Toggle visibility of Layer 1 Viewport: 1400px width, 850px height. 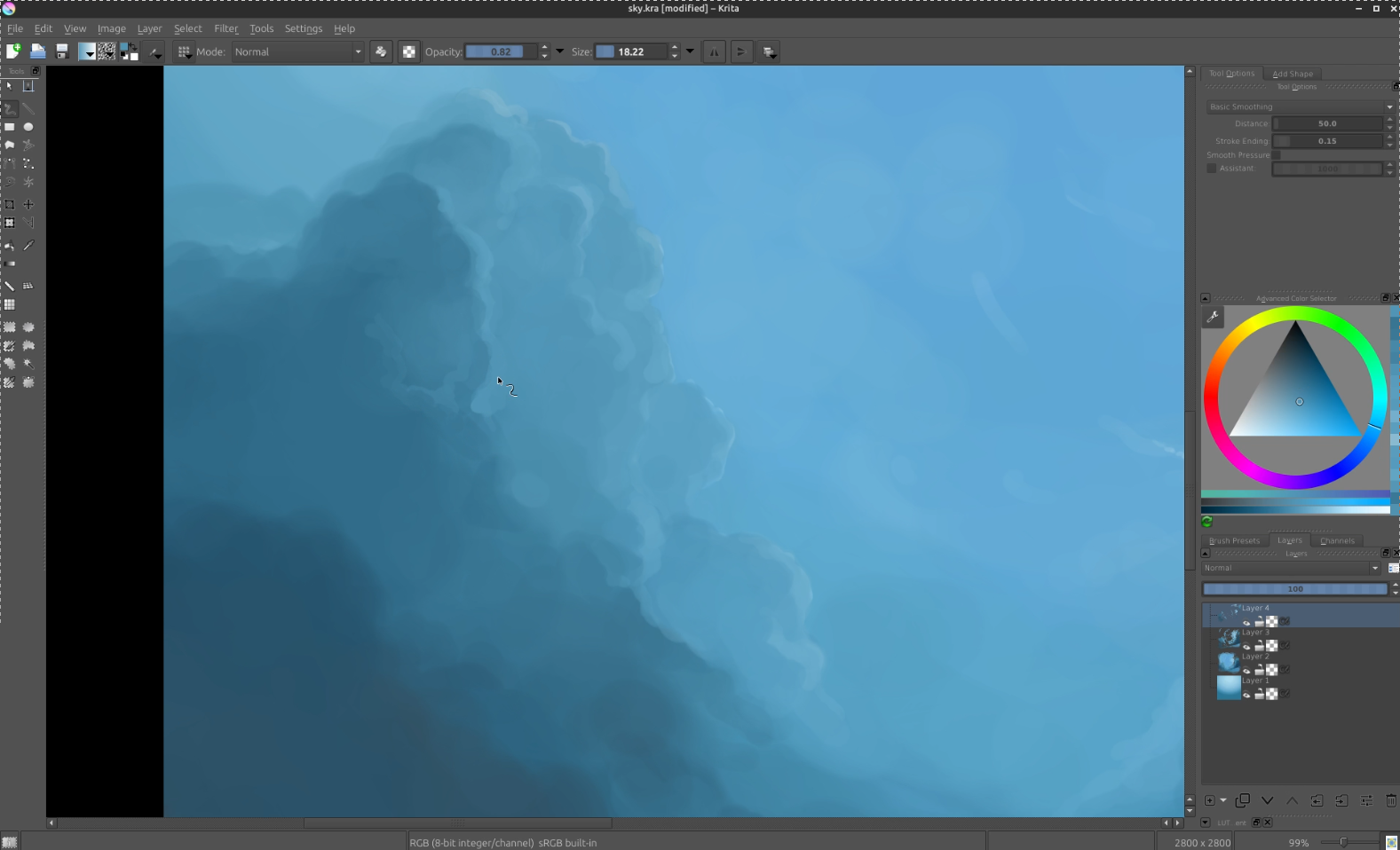click(x=1246, y=695)
